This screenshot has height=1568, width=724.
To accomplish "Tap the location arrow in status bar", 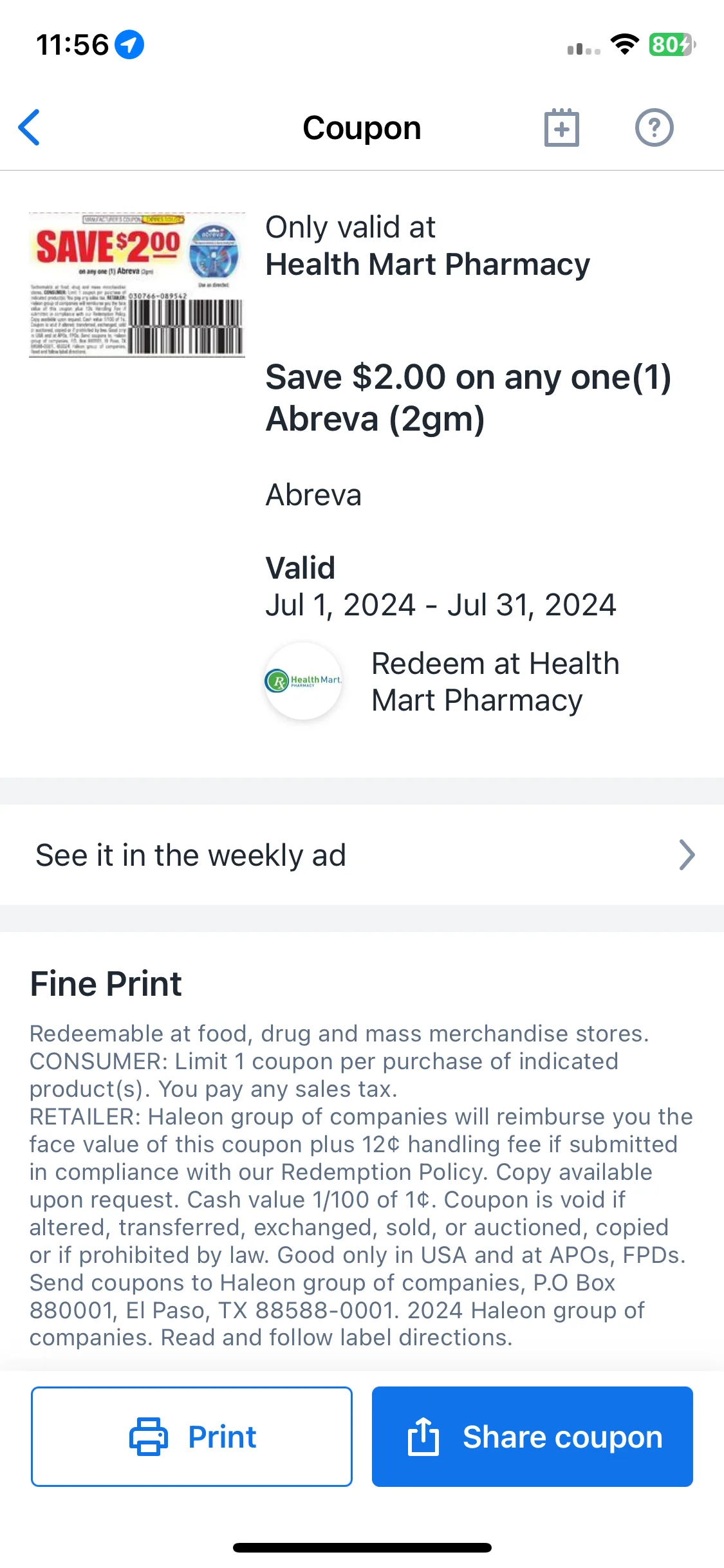I will 129,44.
